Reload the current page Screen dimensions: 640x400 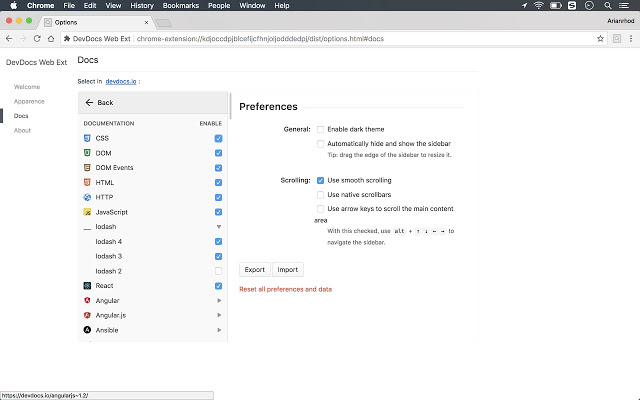pos(37,39)
